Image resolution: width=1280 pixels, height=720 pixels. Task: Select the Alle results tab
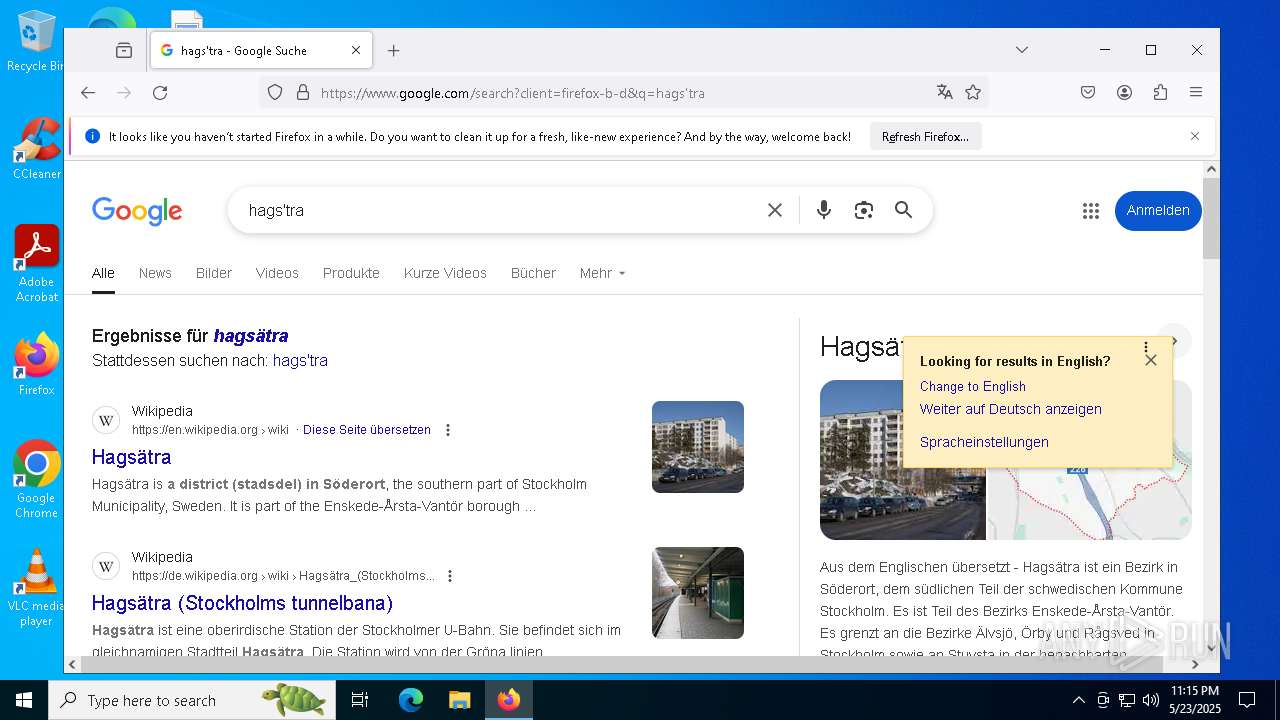coord(103,273)
